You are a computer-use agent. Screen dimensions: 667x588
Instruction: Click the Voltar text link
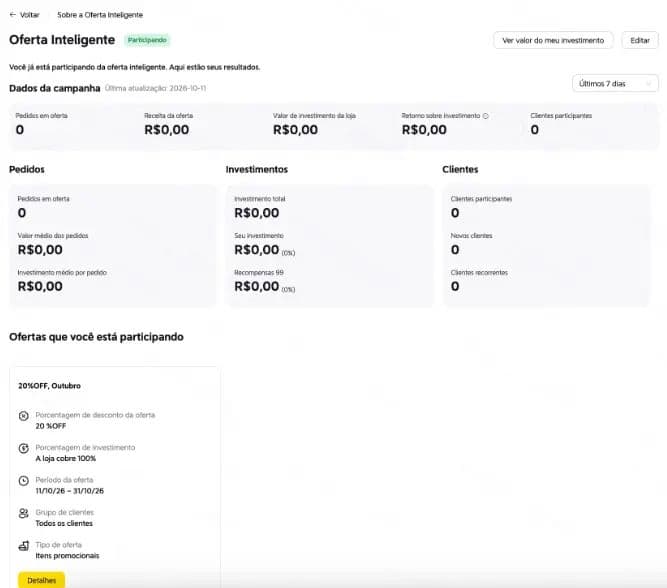(30, 15)
